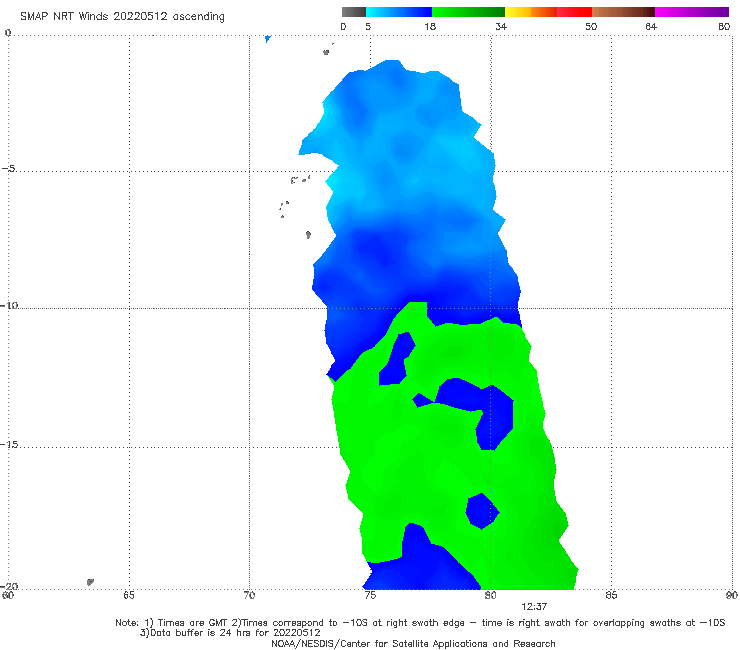Screen dimensions: 740x650
Task: Click the title 'SMAP NRT Winds 20220512 ascending'
Action: [122, 16]
